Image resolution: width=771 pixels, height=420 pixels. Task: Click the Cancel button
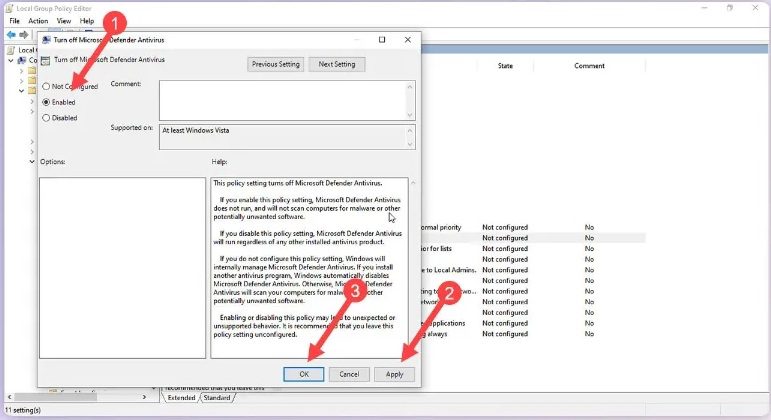(x=349, y=374)
